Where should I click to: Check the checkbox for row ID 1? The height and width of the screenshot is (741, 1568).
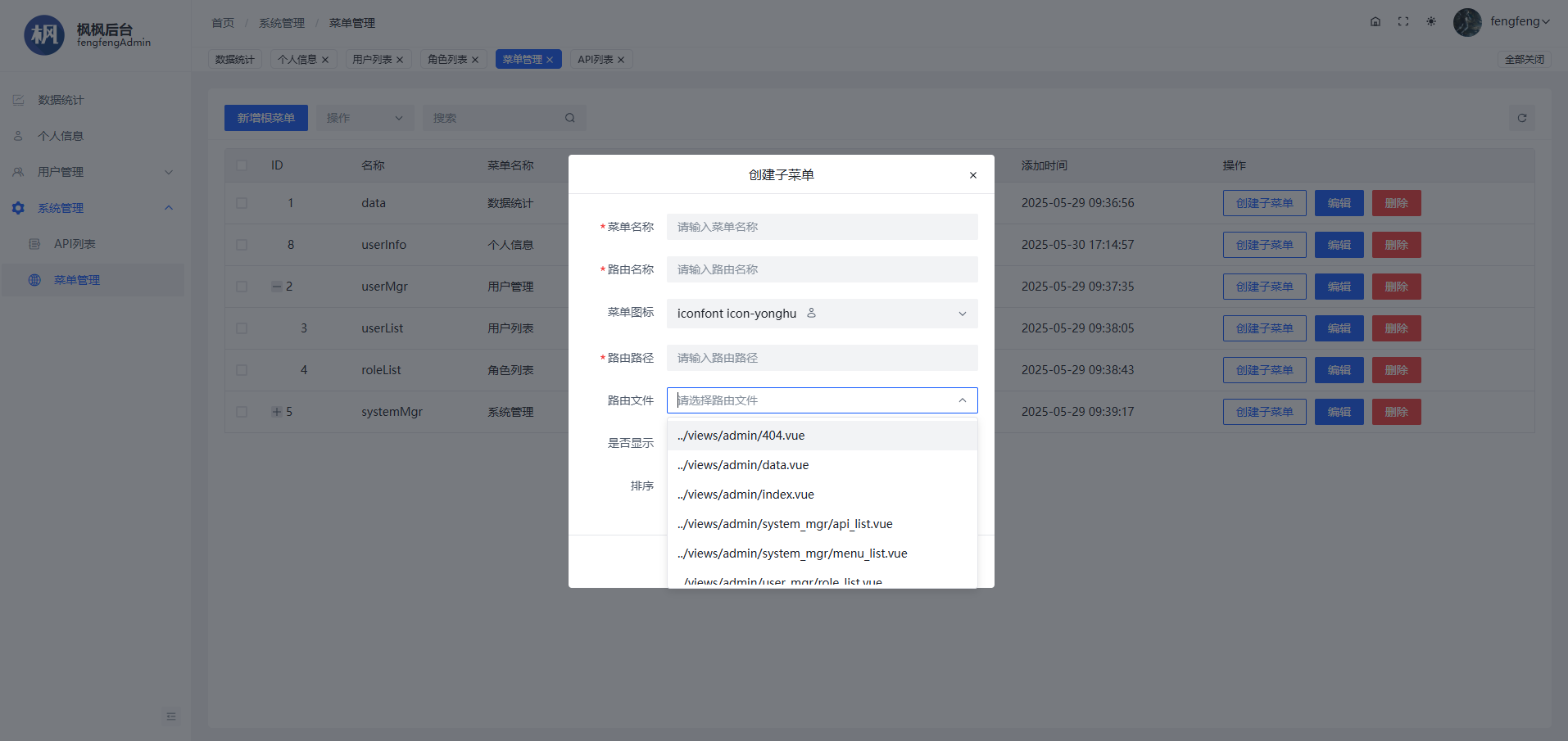click(x=242, y=203)
